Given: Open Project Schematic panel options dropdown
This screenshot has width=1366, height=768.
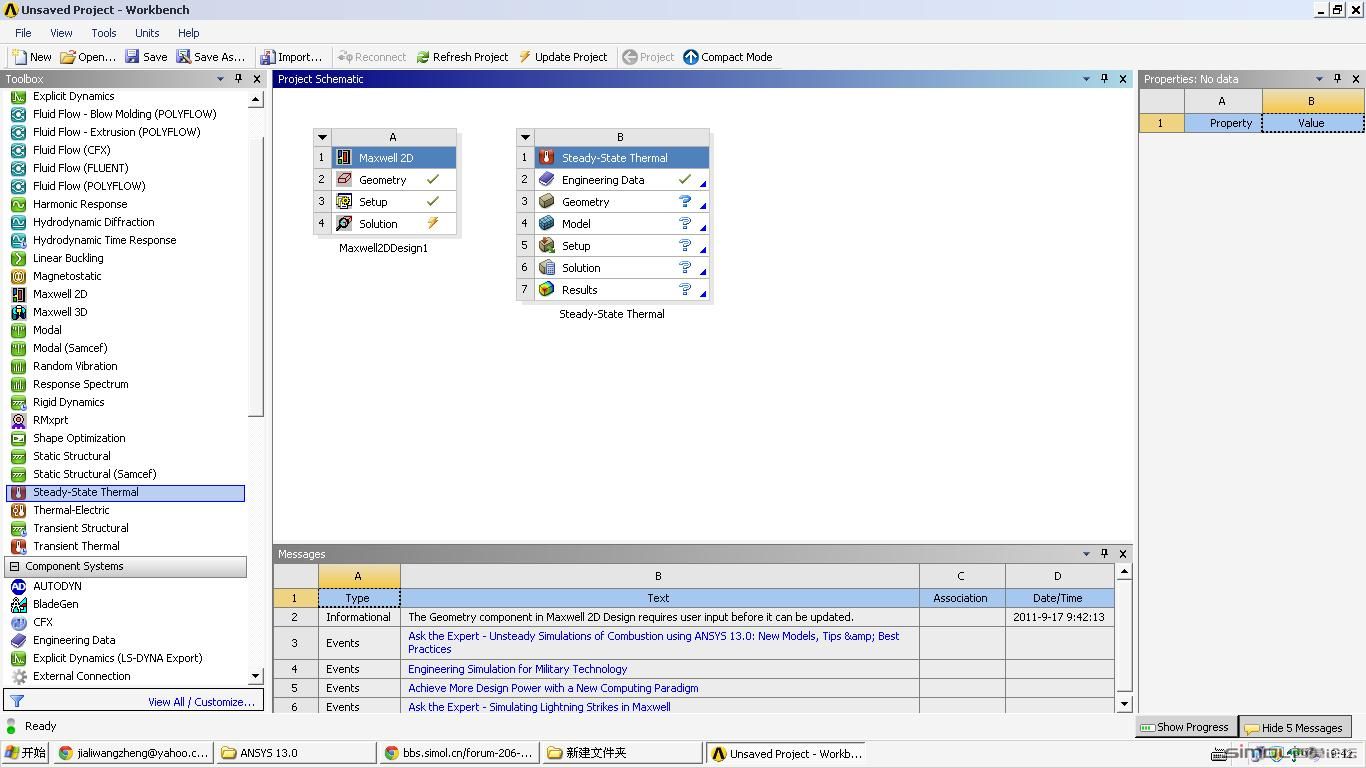Looking at the screenshot, I should coord(1086,79).
